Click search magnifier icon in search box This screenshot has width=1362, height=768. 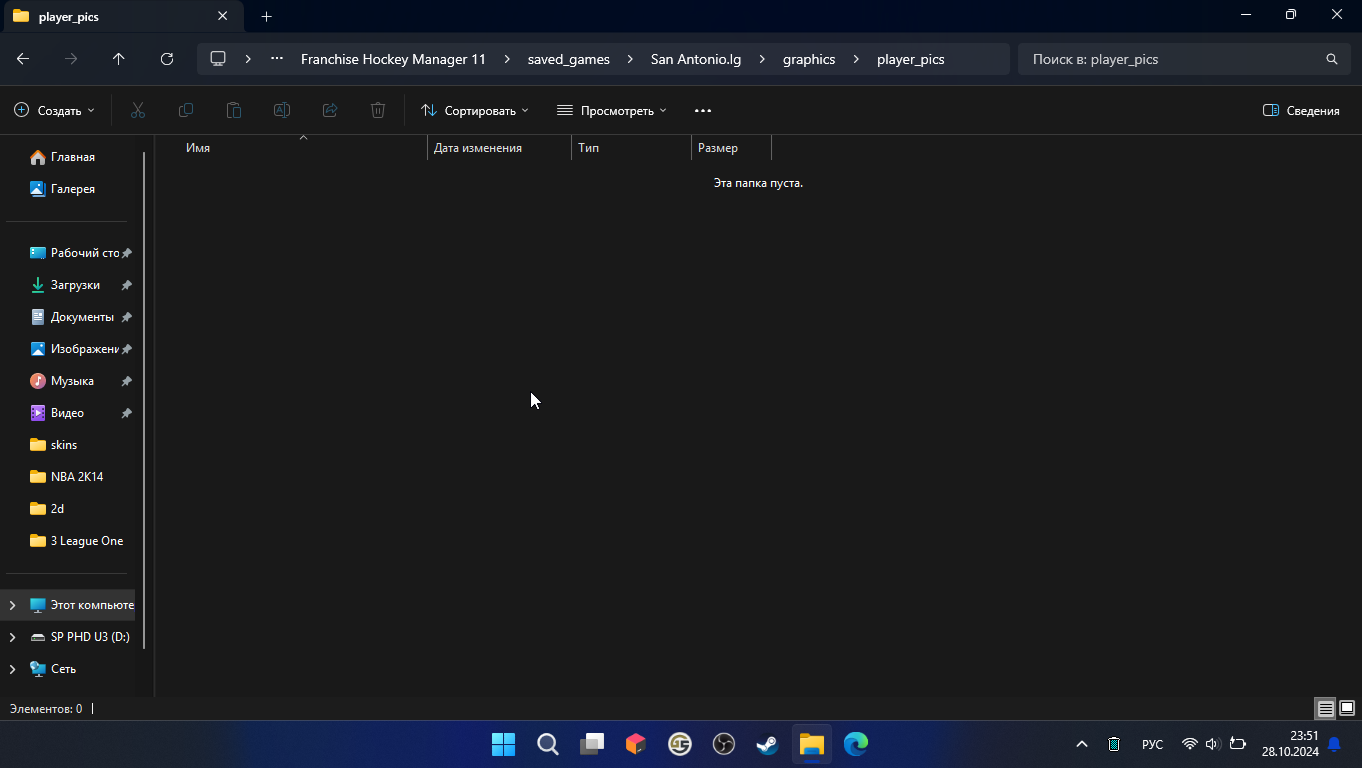[1331, 59]
